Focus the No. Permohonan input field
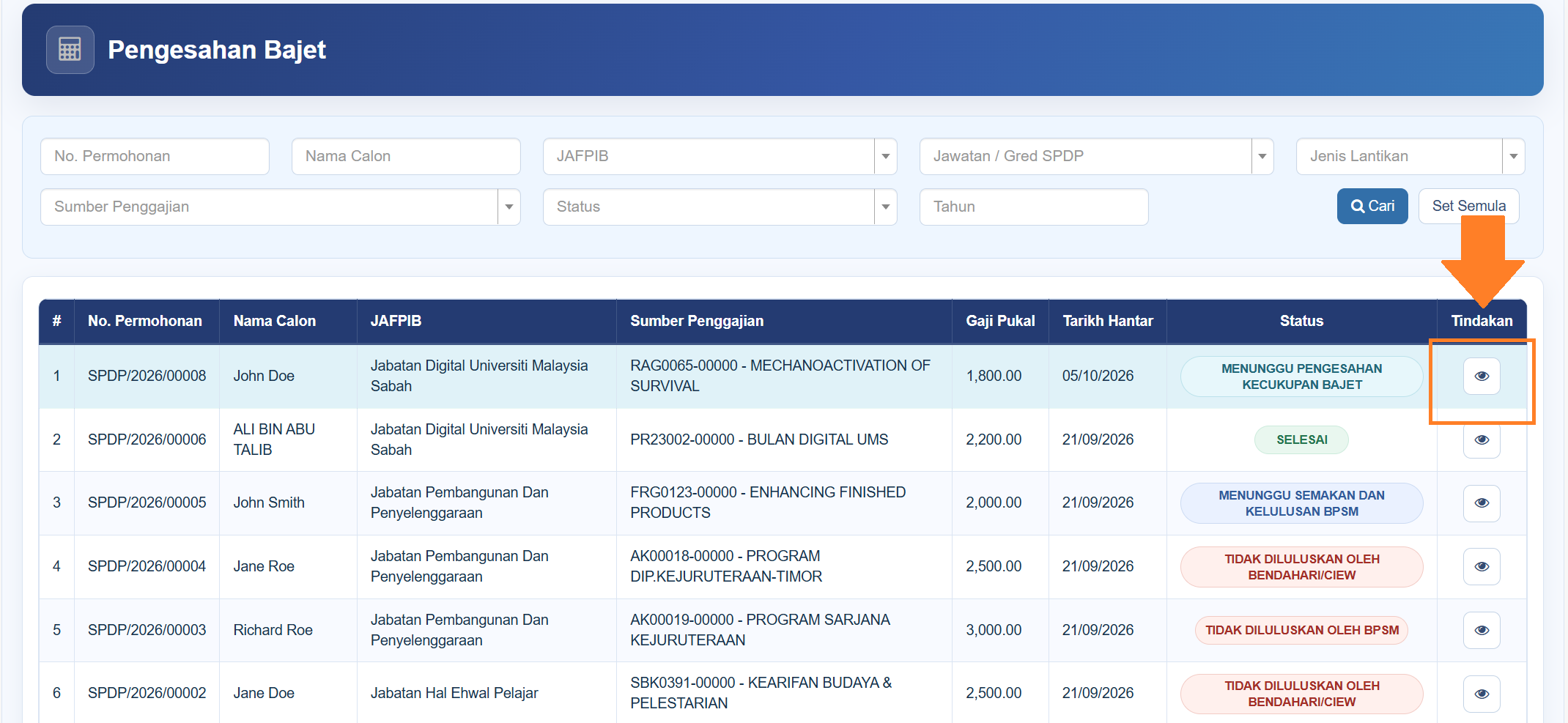1568x723 pixels. tap(155, 156)
